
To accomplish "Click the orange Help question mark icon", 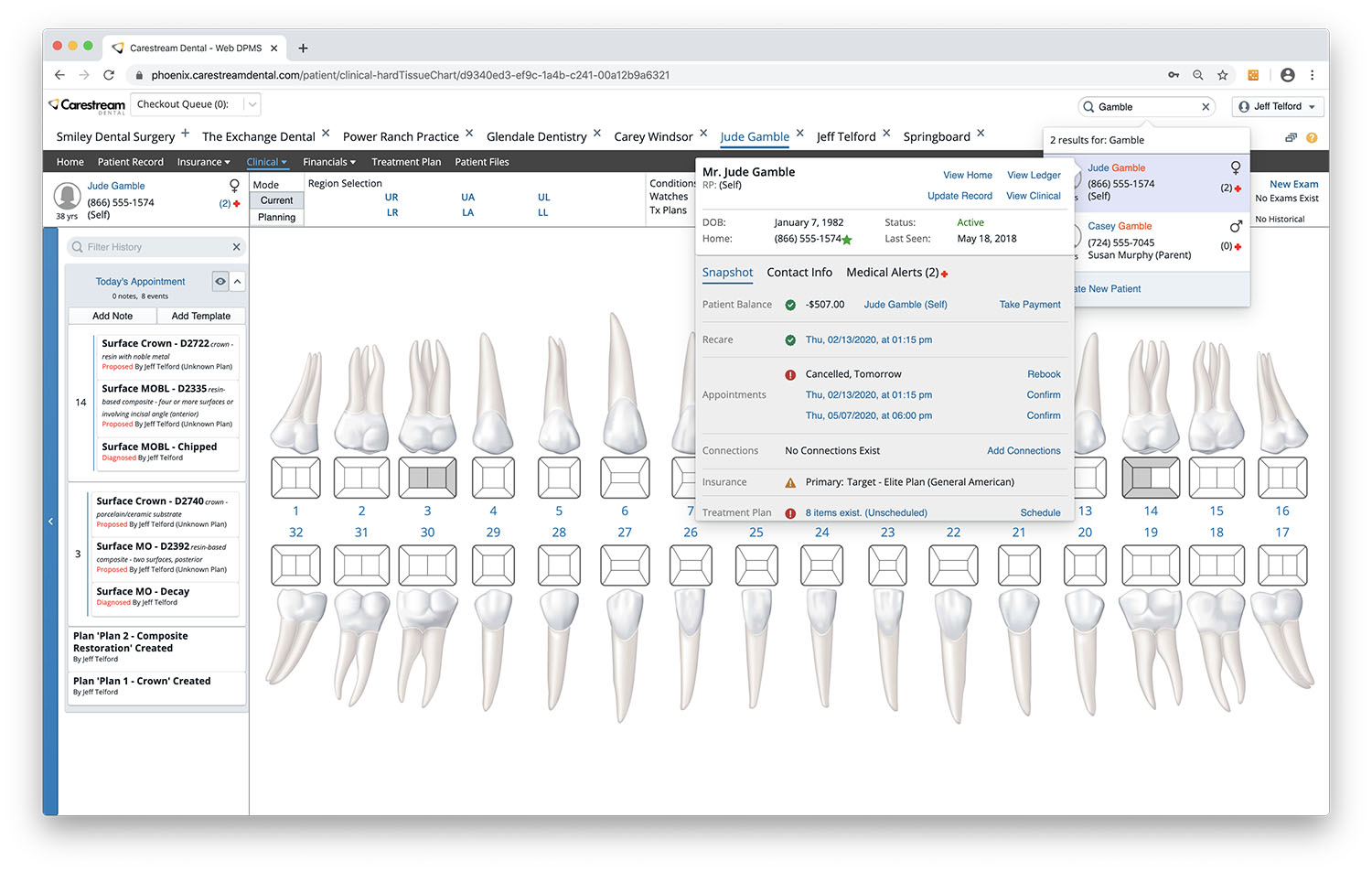I will coord(1312,137).
